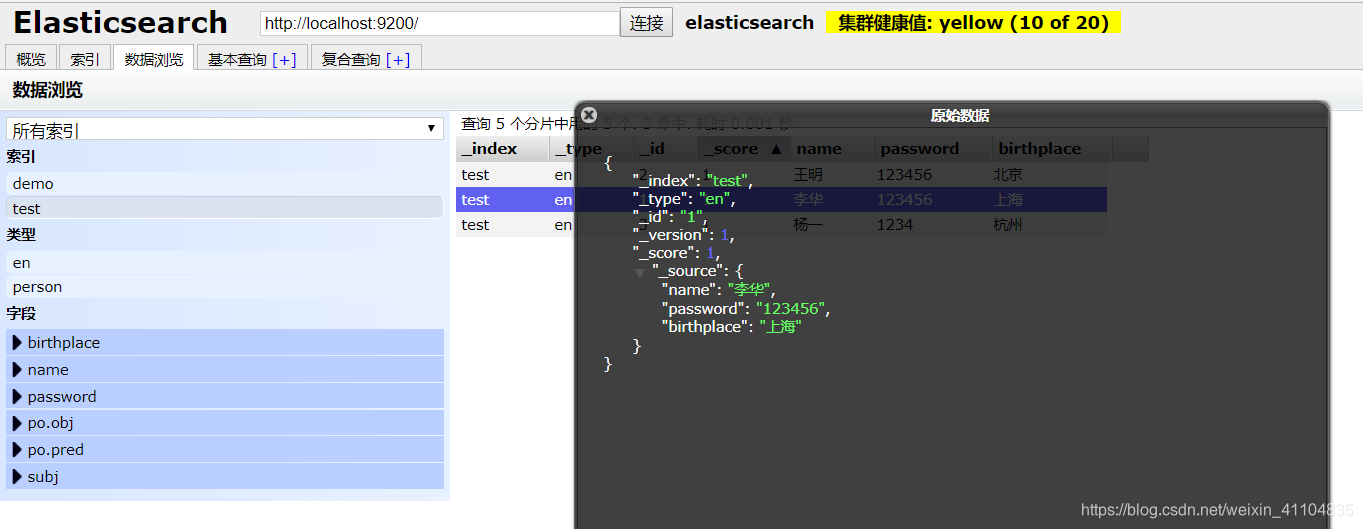
Task: Close the 原始数据 raw data popup
Action: [x=589, y=115]
